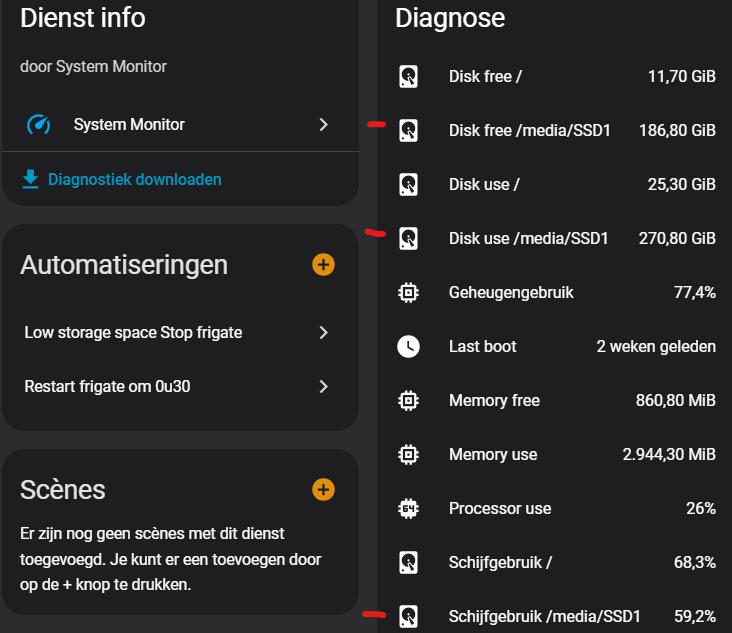732x633 pixels.
Task: Open the System Monitor service entry
Action: pyautogui.click(x=129, y=125)
